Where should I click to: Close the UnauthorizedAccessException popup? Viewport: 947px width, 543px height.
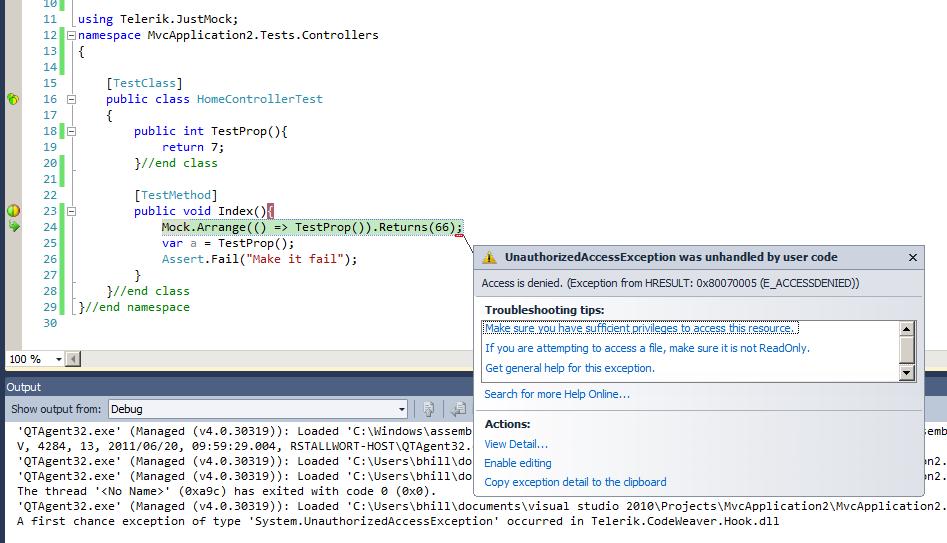912,257
